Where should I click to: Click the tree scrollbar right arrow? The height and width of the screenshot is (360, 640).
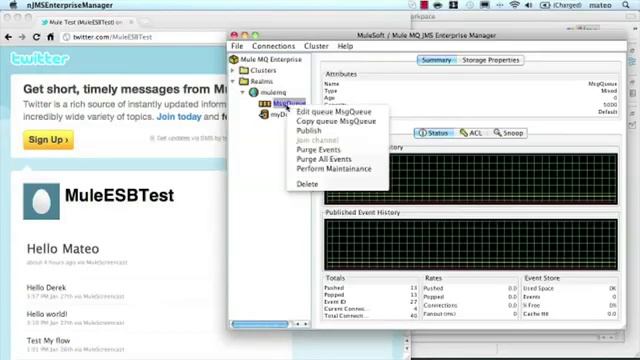click(306, 324)
